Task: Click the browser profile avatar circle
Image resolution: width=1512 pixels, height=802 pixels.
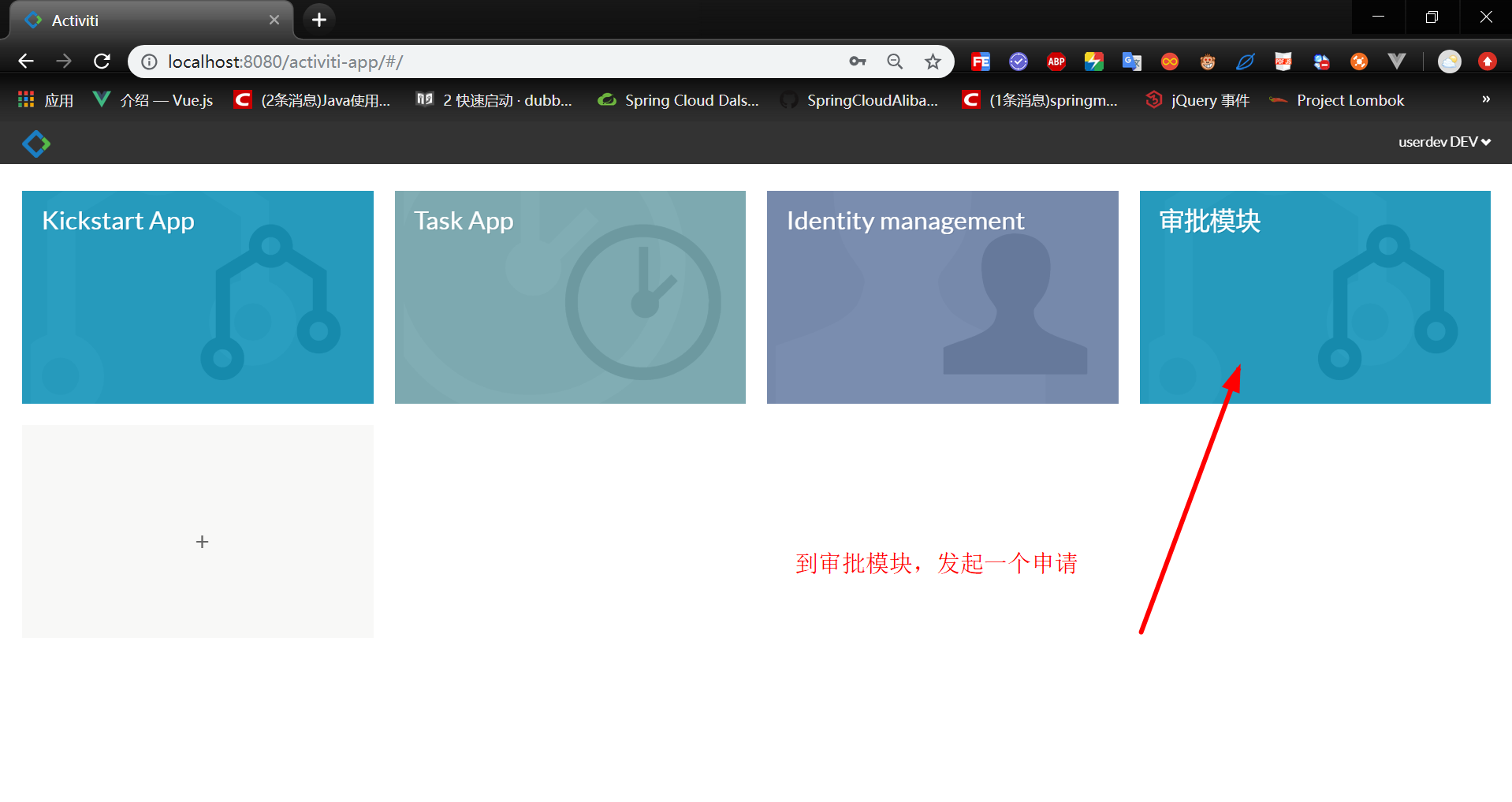Action: 1449,61
